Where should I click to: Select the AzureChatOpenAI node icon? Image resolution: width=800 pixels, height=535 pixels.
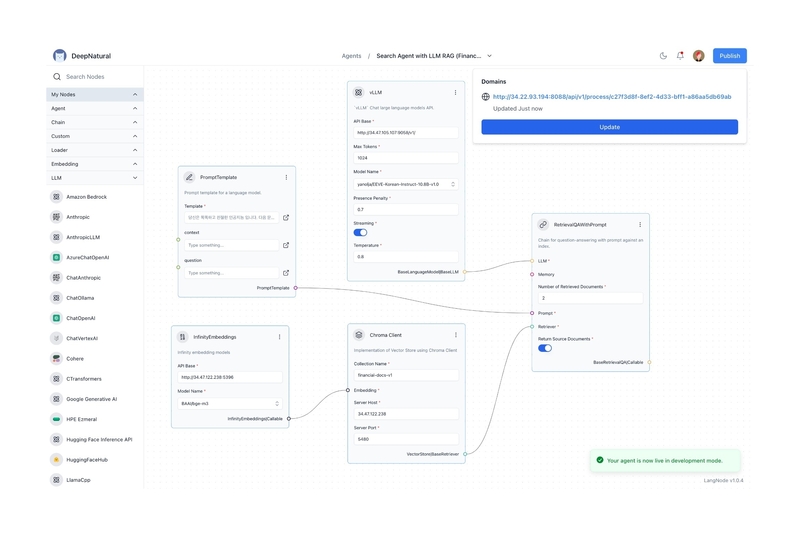point(56,258)
